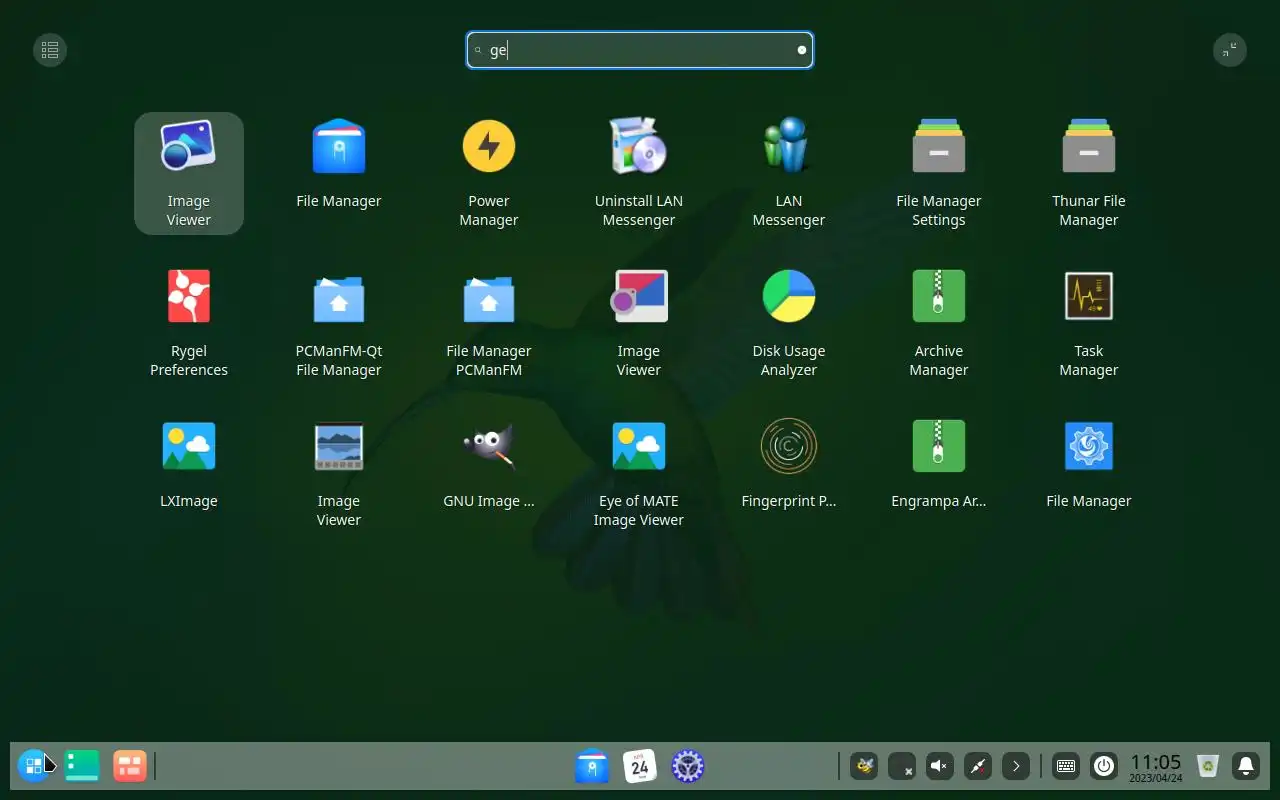This screenshot has height=800, width=1280.
Task: Open File Manager PCManFM
Action: pyautogui.click(x=489, y=323)
